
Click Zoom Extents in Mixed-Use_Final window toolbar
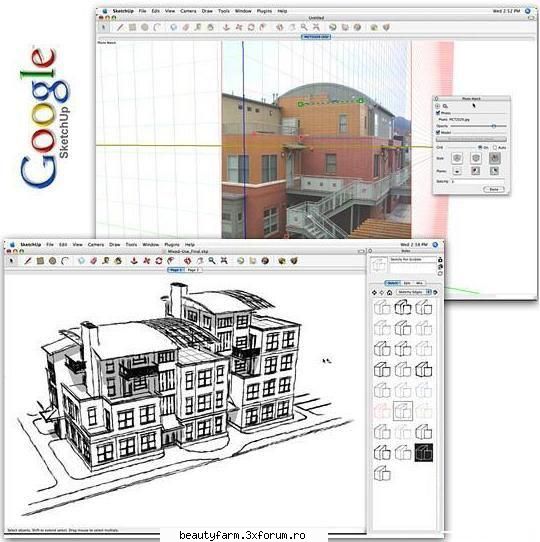tap(224, 261)
